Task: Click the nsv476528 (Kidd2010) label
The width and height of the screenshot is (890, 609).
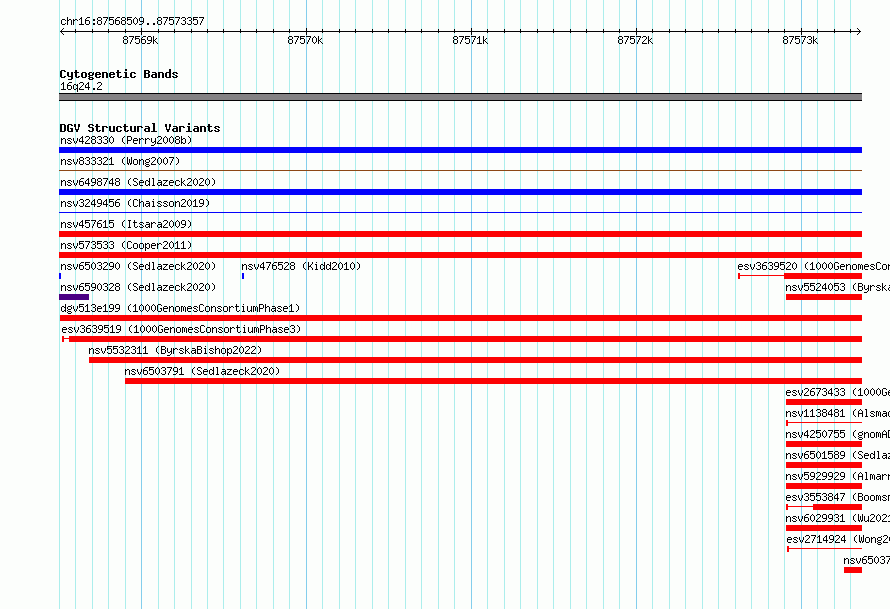Action: click(301, 266)
